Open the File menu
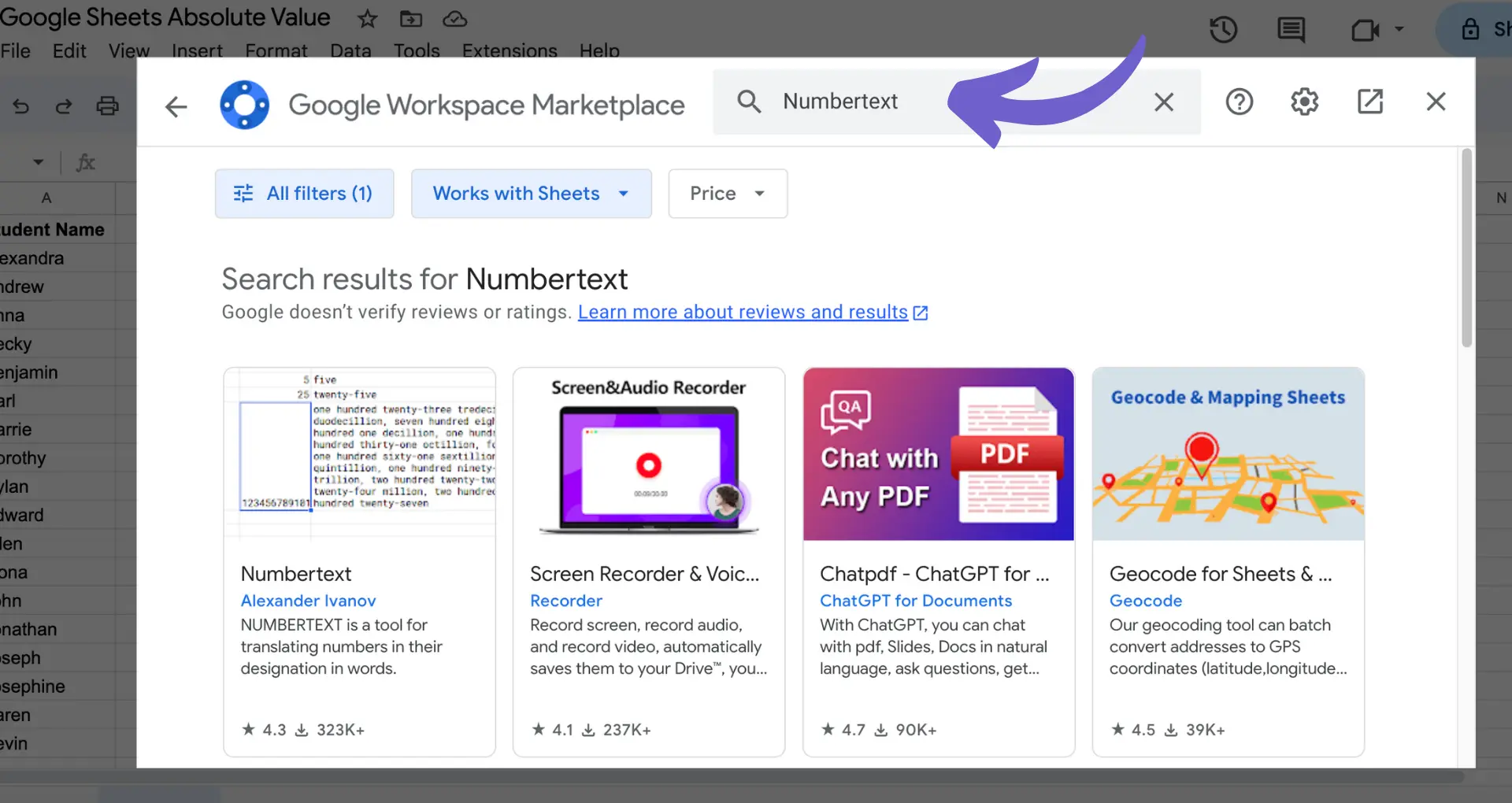This screenshot has height=803, width=1512. [x=16, y=51]
